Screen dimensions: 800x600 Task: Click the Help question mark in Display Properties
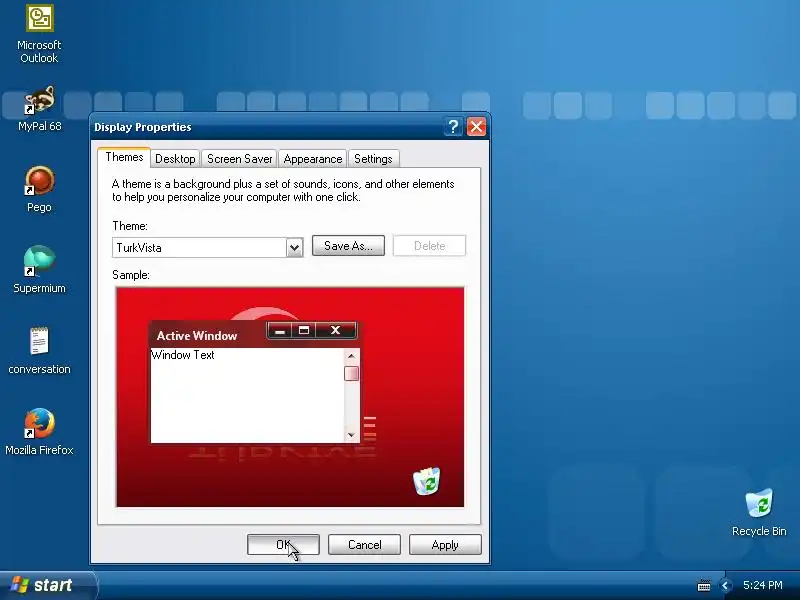[x=453, y=127]
